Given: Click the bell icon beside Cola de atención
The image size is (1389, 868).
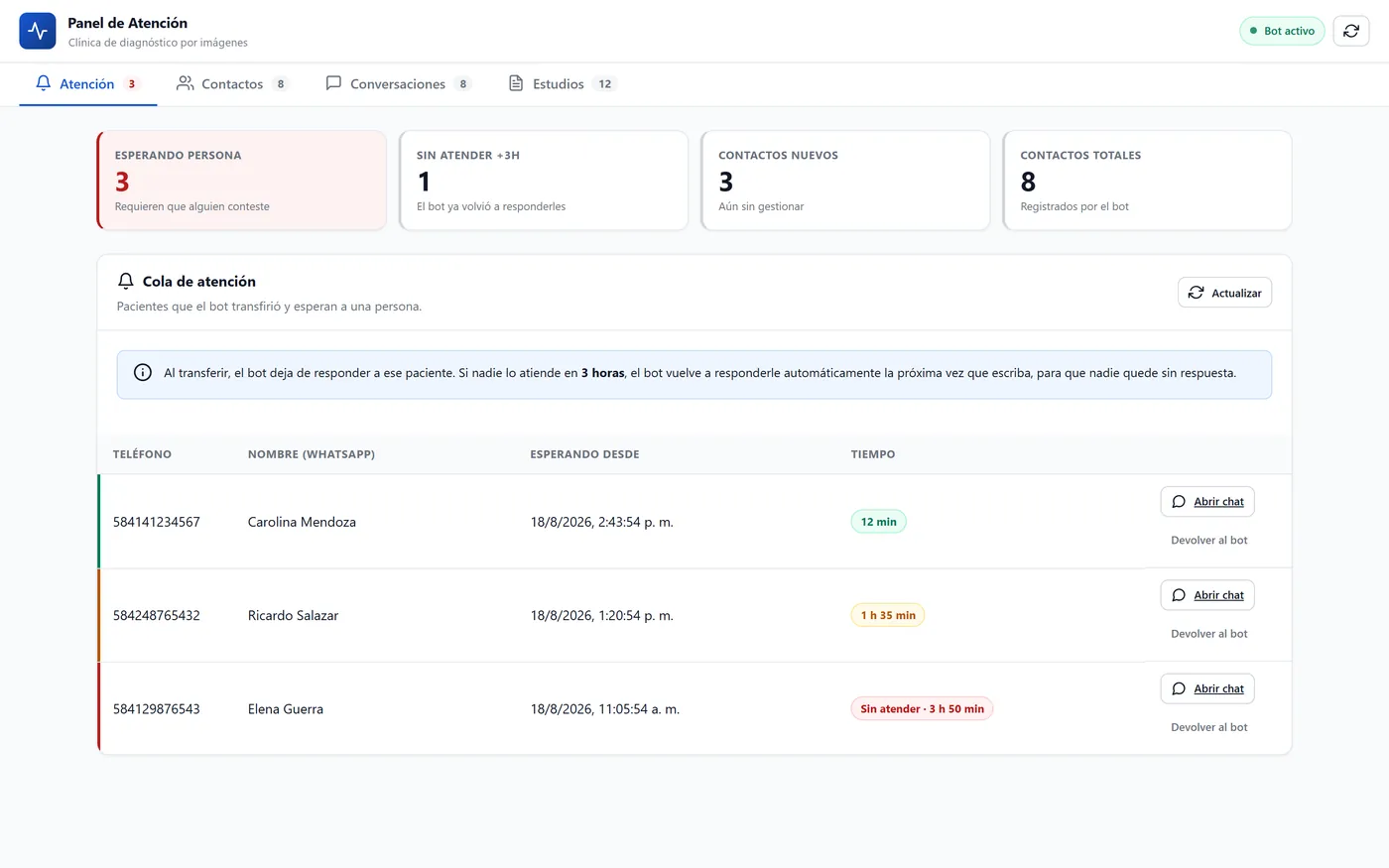Looking at the screenshot, I should pyautogui.click(x=126, y=281).
